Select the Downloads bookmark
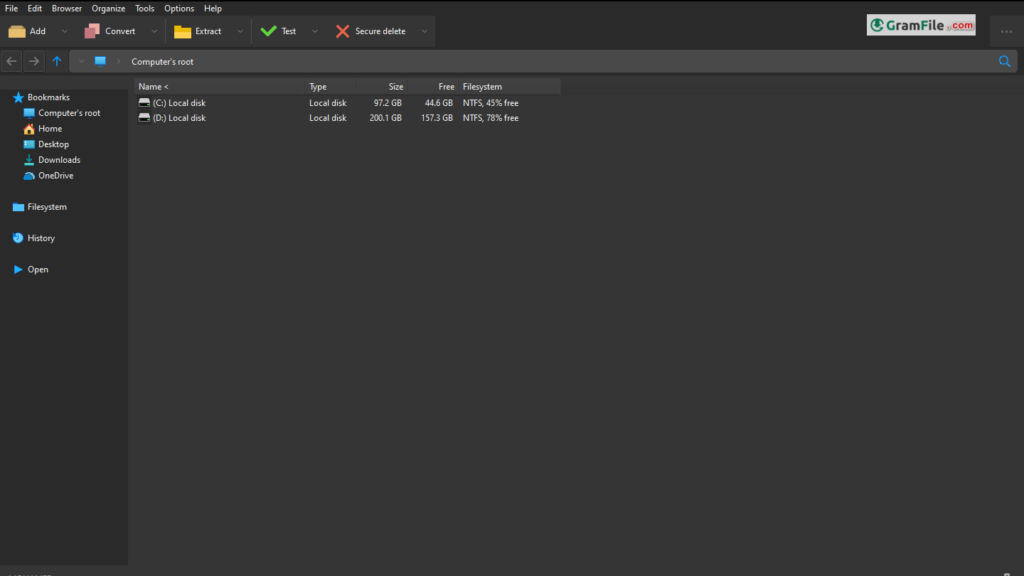This screenshot has width=1024, height=576. tap(59, 160)
